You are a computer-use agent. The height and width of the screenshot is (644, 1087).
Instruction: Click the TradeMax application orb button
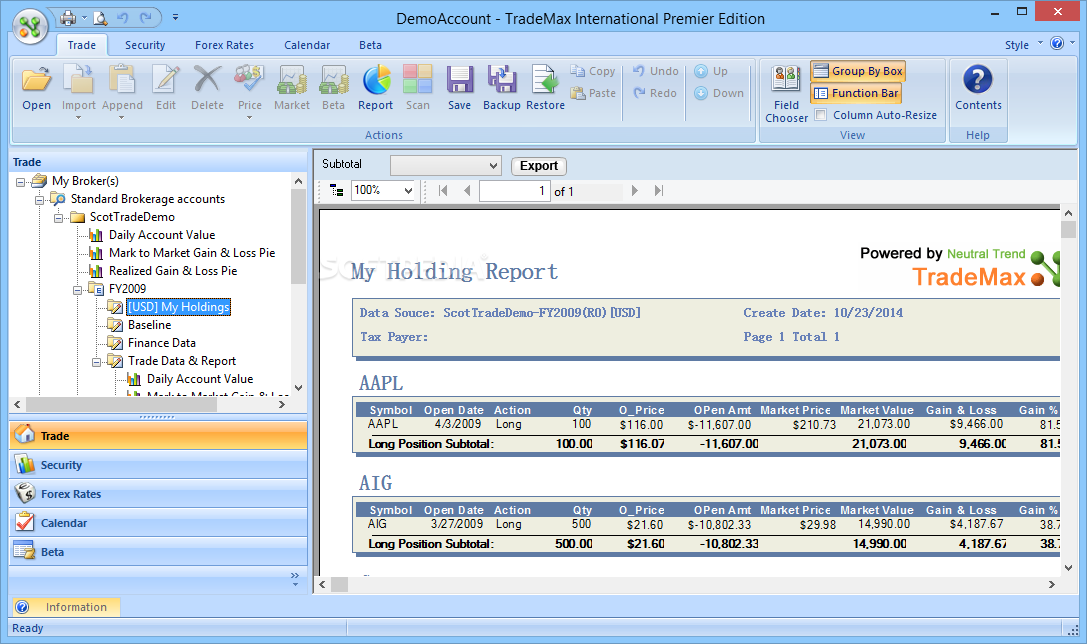click(30, 26)
